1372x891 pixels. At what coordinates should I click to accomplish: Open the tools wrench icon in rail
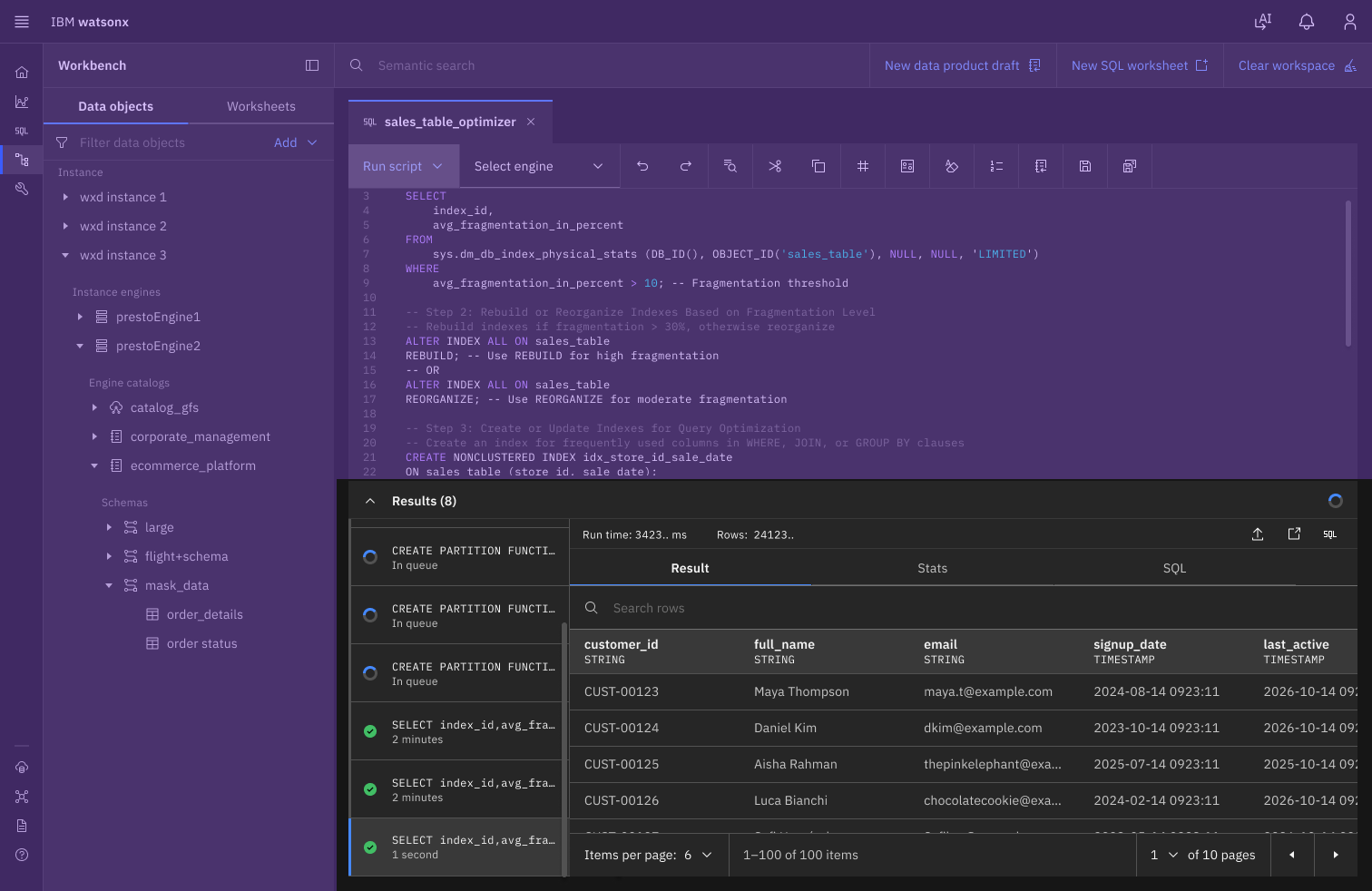click(22, 189)
